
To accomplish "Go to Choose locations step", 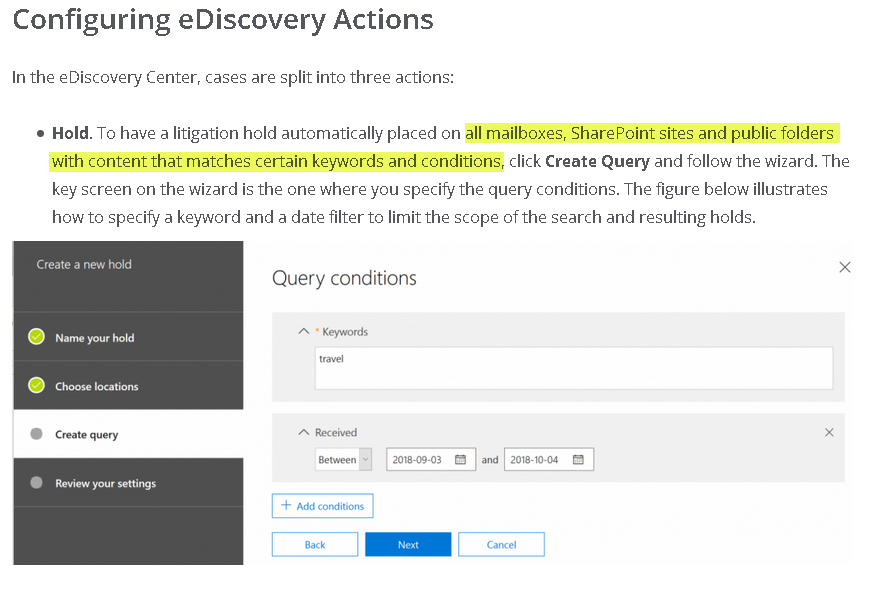I will (x=128, y=386).
